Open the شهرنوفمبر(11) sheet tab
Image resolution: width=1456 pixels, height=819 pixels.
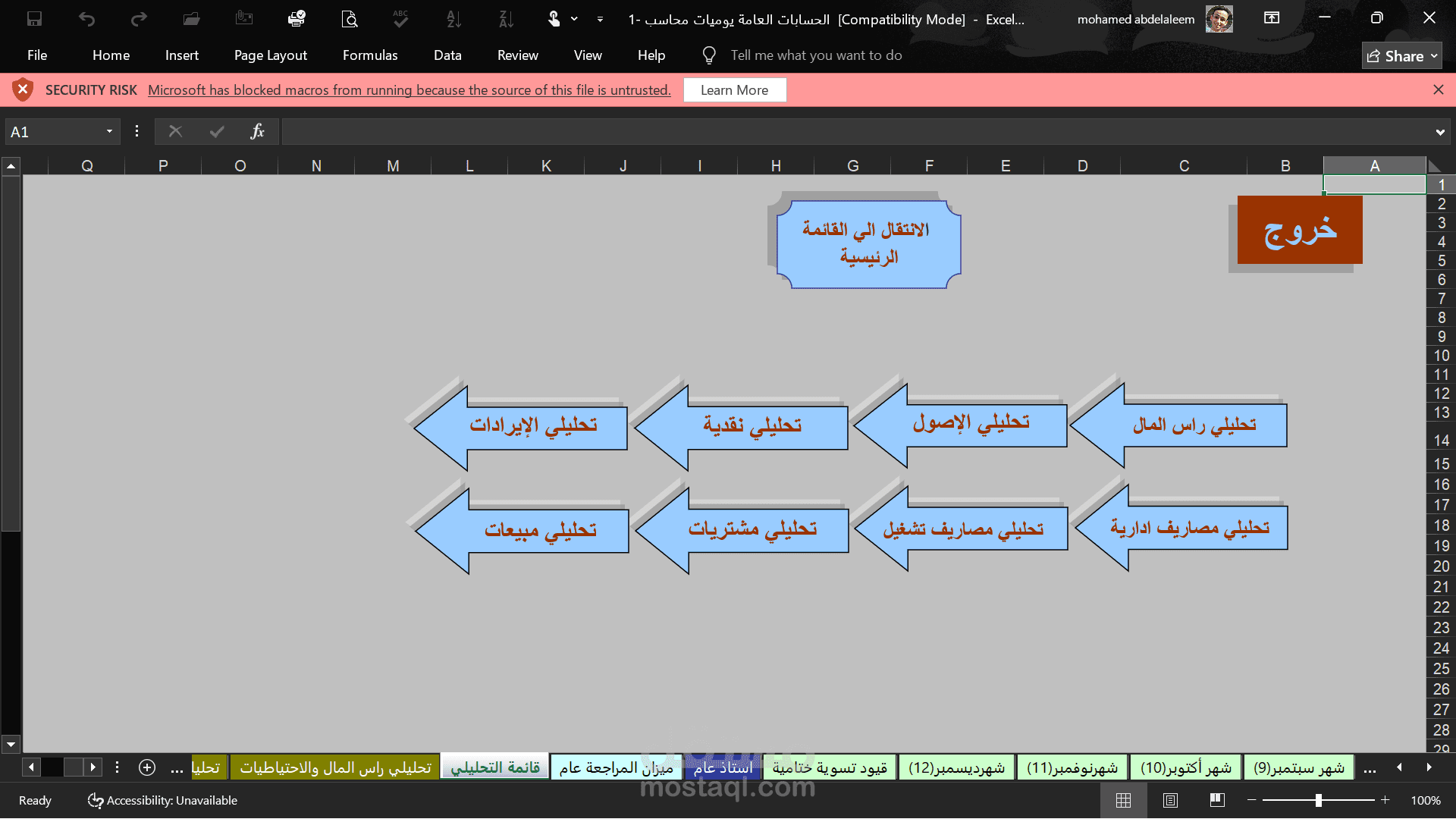[1072, 768]
